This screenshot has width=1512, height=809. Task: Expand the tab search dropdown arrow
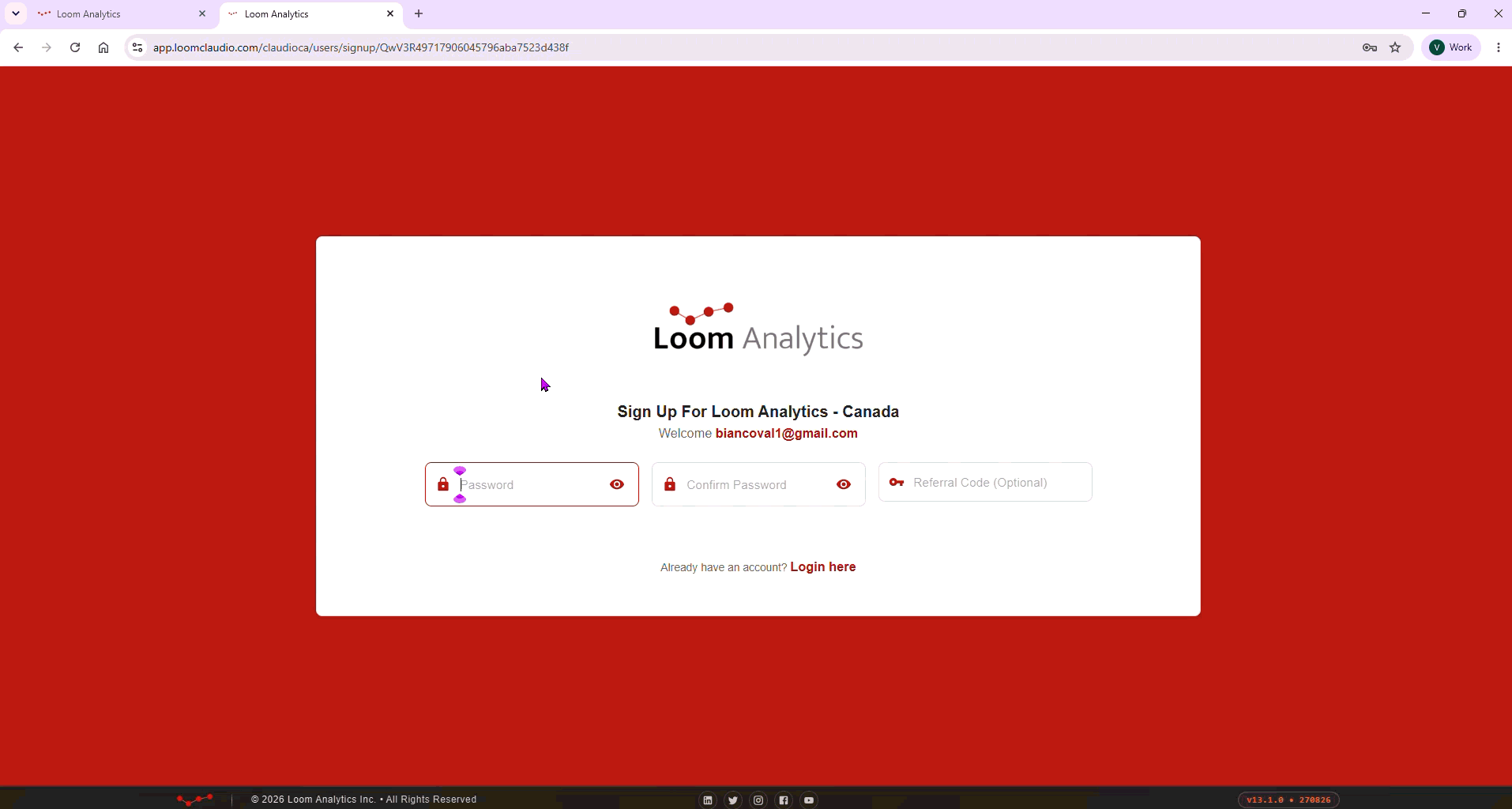(16, 14)
